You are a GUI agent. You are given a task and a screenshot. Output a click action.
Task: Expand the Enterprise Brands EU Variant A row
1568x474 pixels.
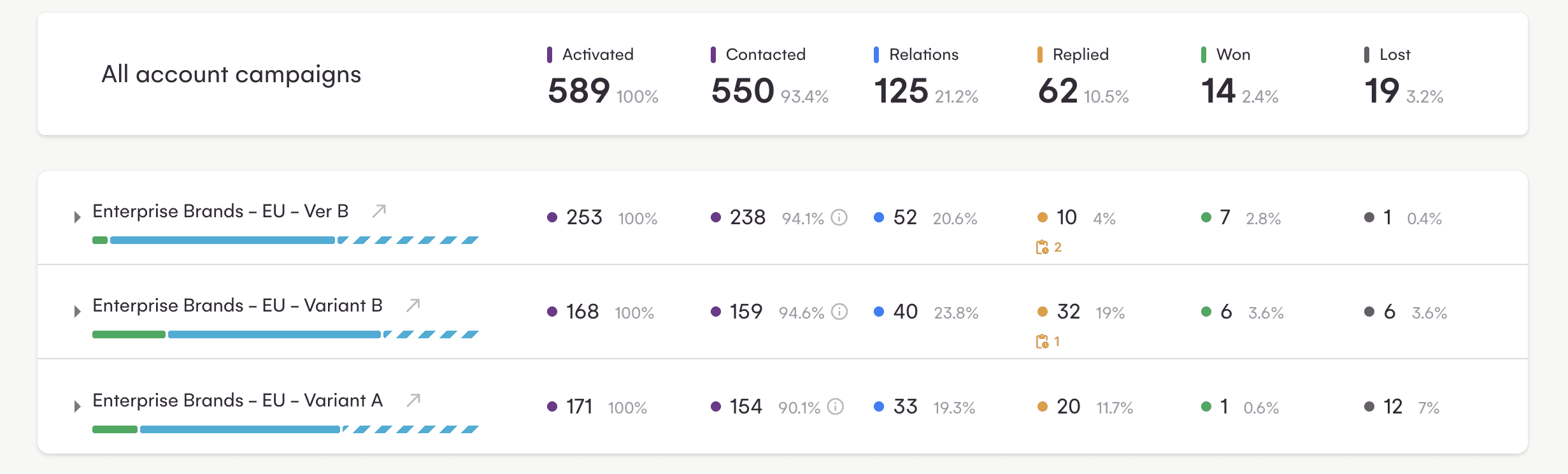[77, 406]
